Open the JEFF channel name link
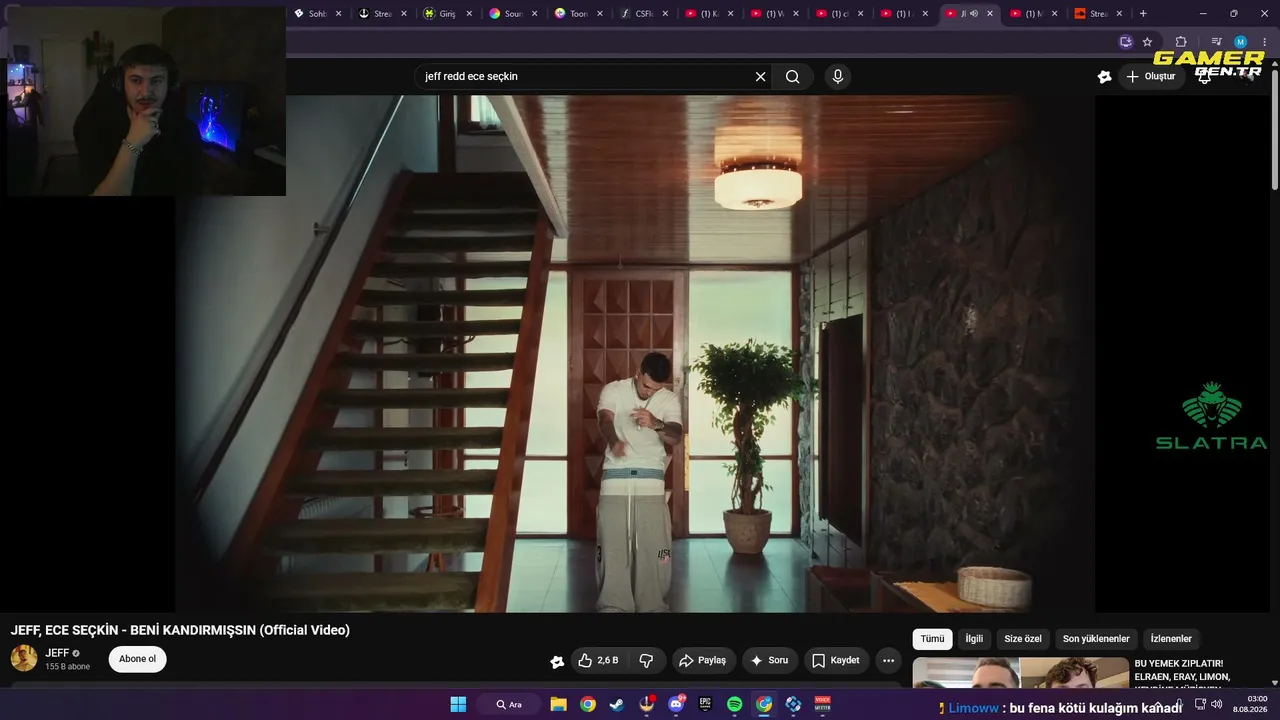The height and width of the screenshot is (720, 1280). [x=57, y=653]
